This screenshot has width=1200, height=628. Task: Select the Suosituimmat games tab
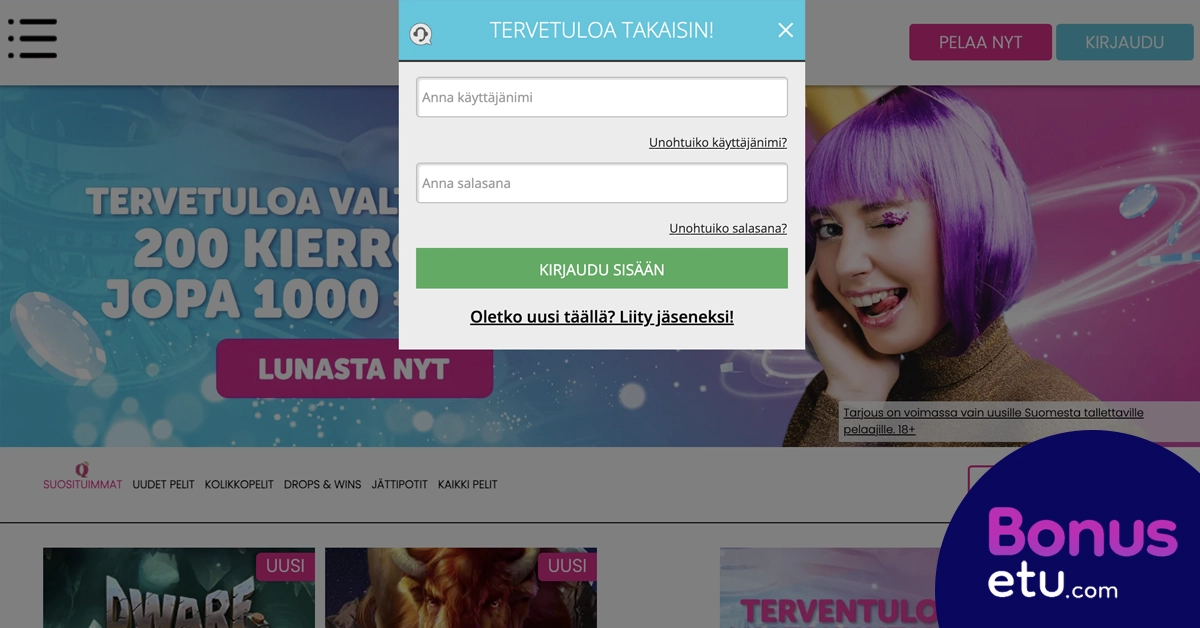[x=82, y=484]
